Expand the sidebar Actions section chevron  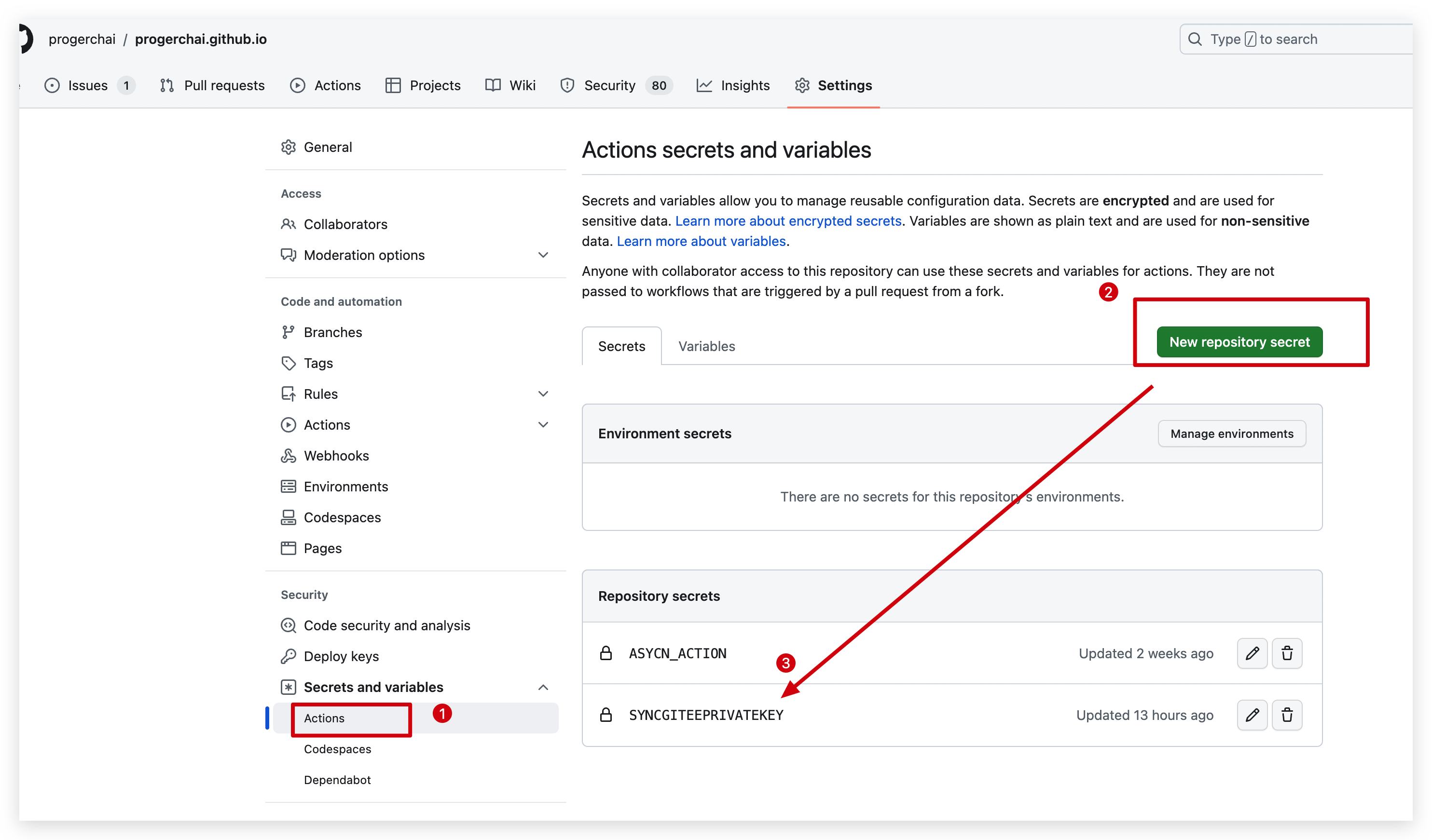(543, 425)
